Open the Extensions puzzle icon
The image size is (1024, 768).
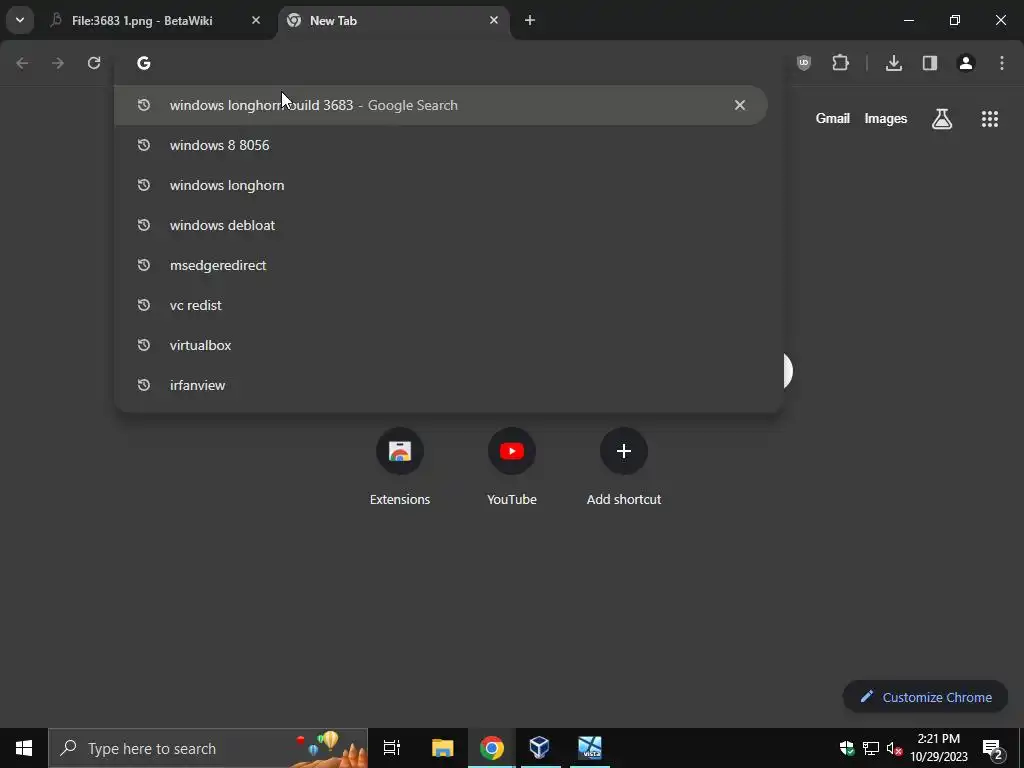(840, 63)
